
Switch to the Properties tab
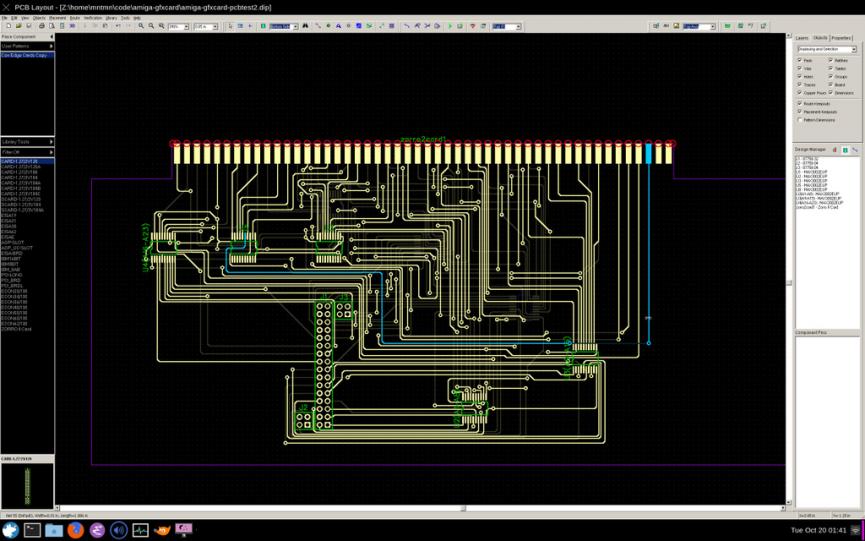click(843, 38)
